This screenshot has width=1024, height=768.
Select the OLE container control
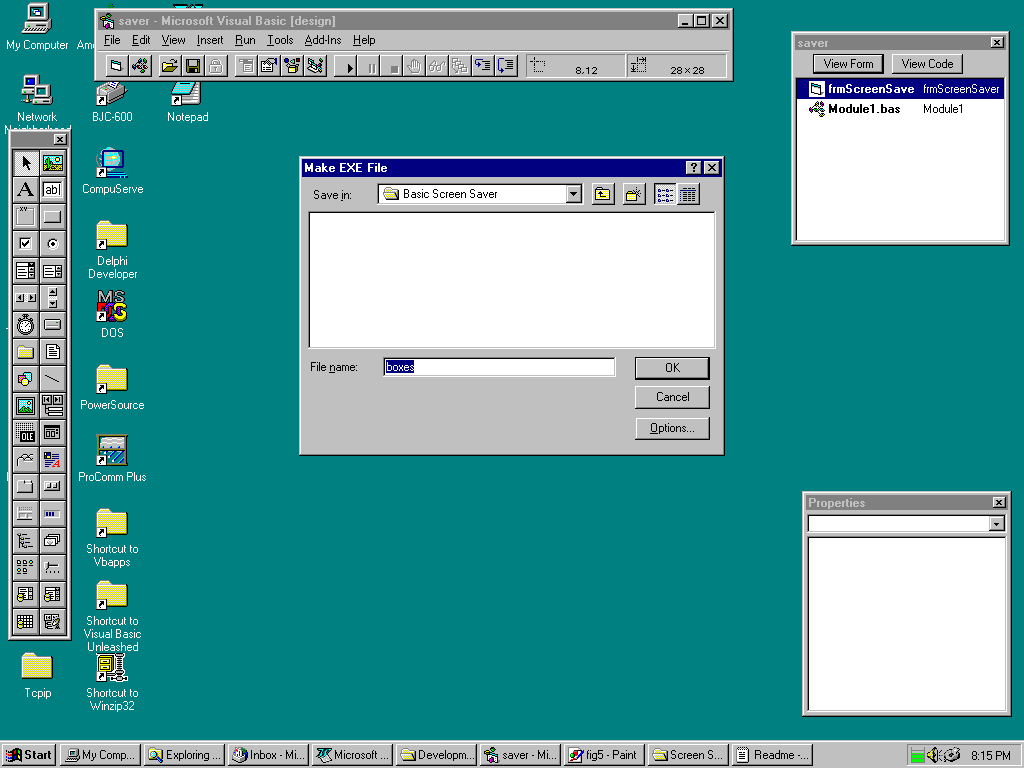(x=26, y=432)
